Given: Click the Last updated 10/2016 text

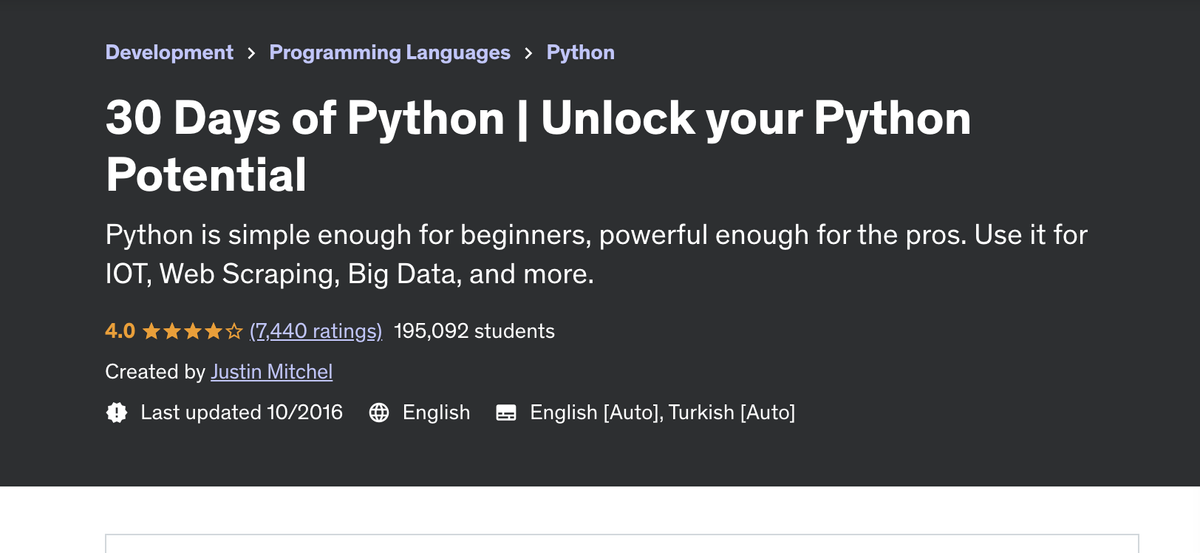Looking at the screenshot, I should tap(242, 412).
